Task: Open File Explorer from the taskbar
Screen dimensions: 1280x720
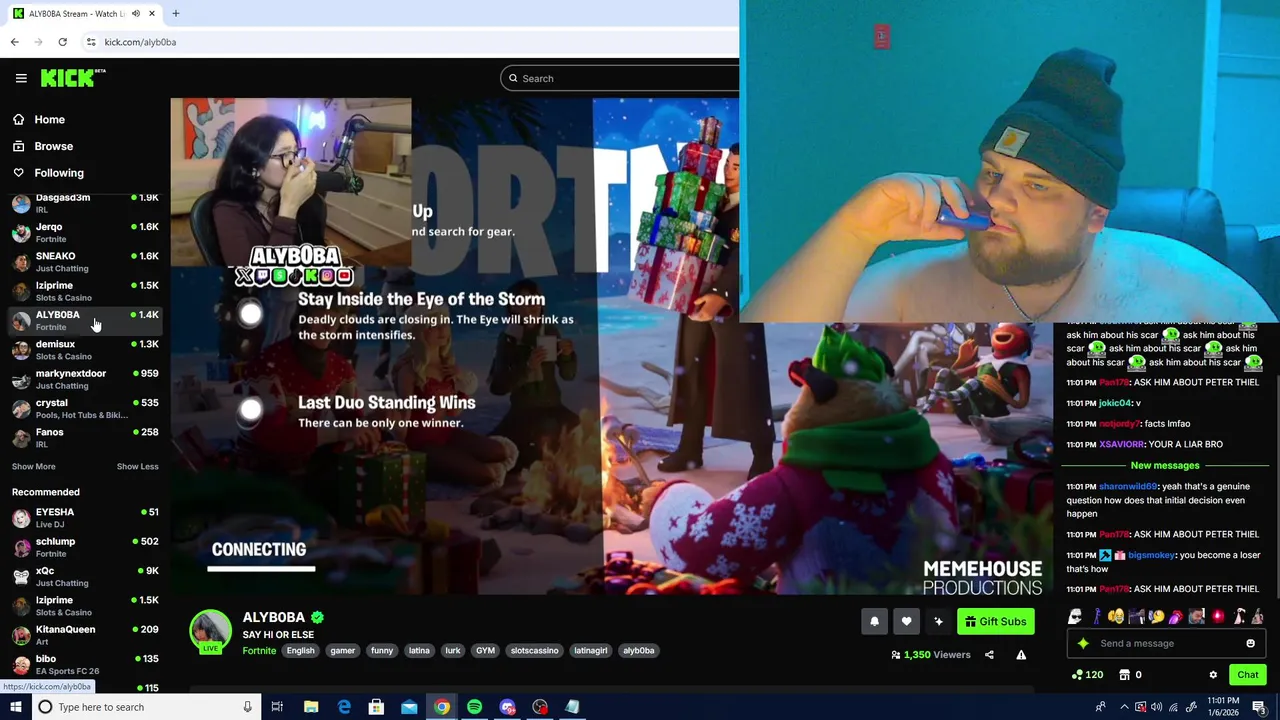Action: pos(311,707)
